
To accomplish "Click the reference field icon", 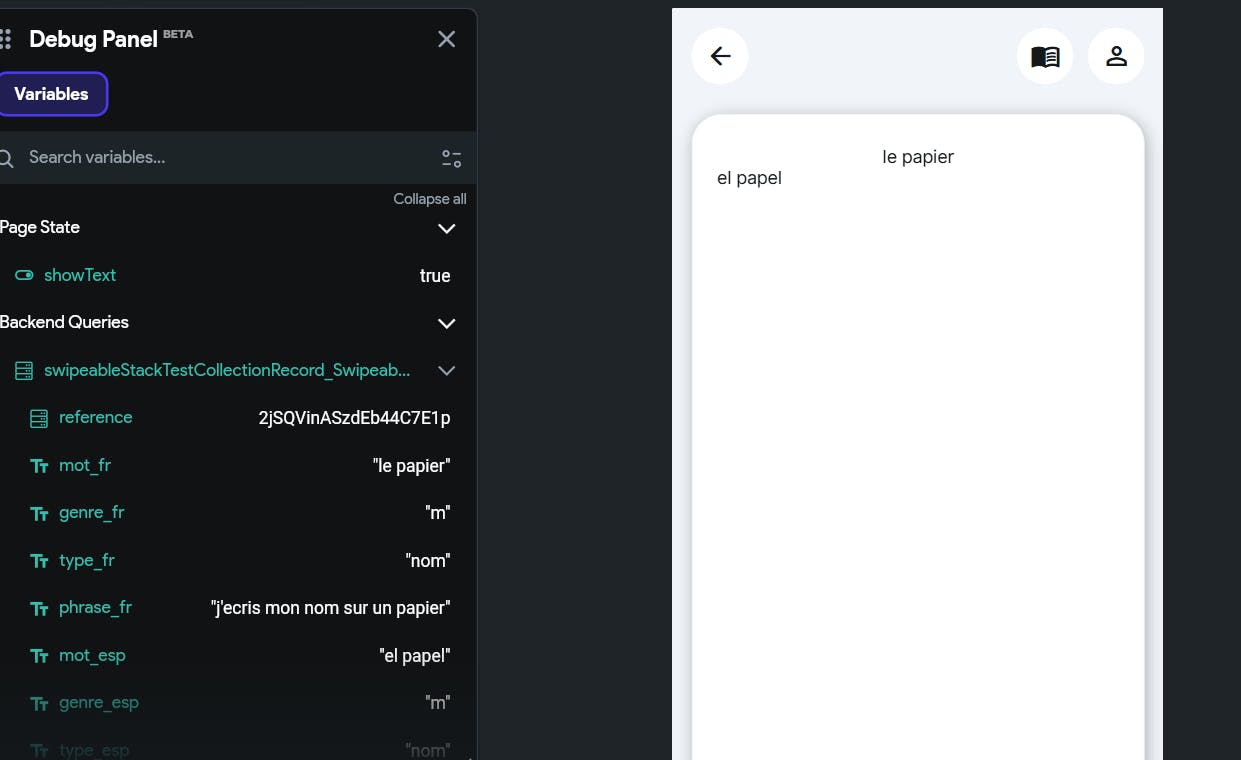I will 39,418.
